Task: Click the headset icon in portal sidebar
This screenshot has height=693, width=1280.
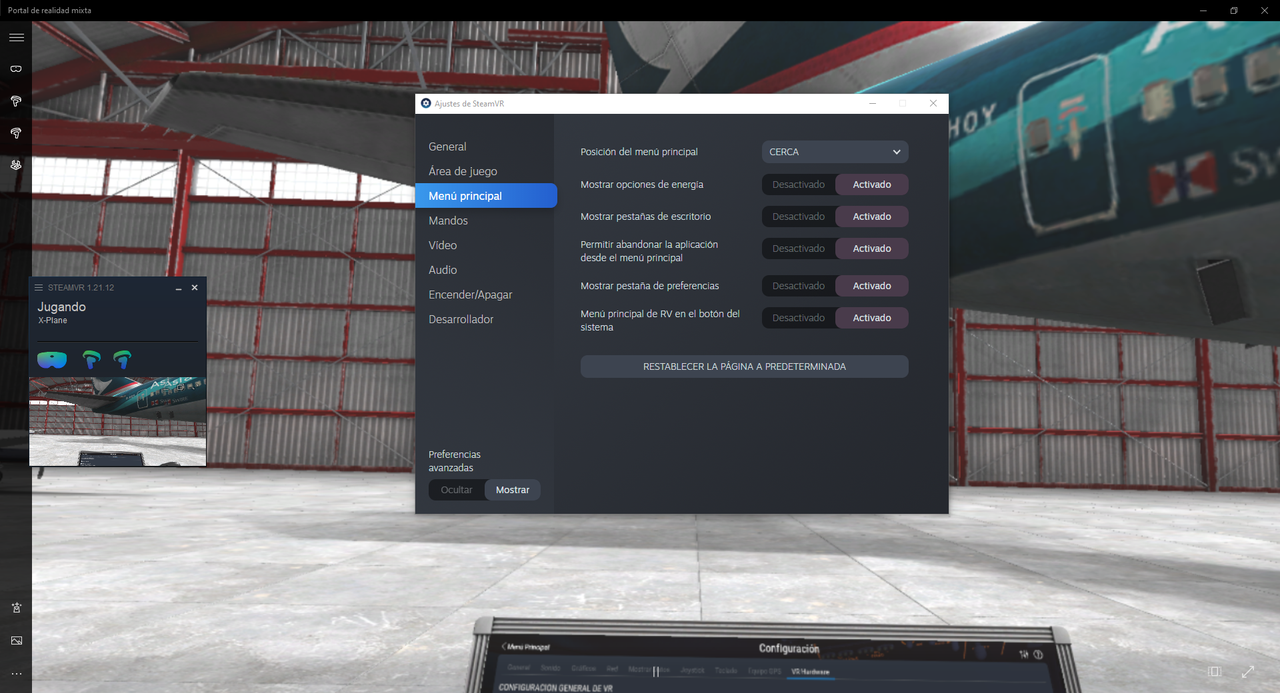Action: tap(16, 69)
